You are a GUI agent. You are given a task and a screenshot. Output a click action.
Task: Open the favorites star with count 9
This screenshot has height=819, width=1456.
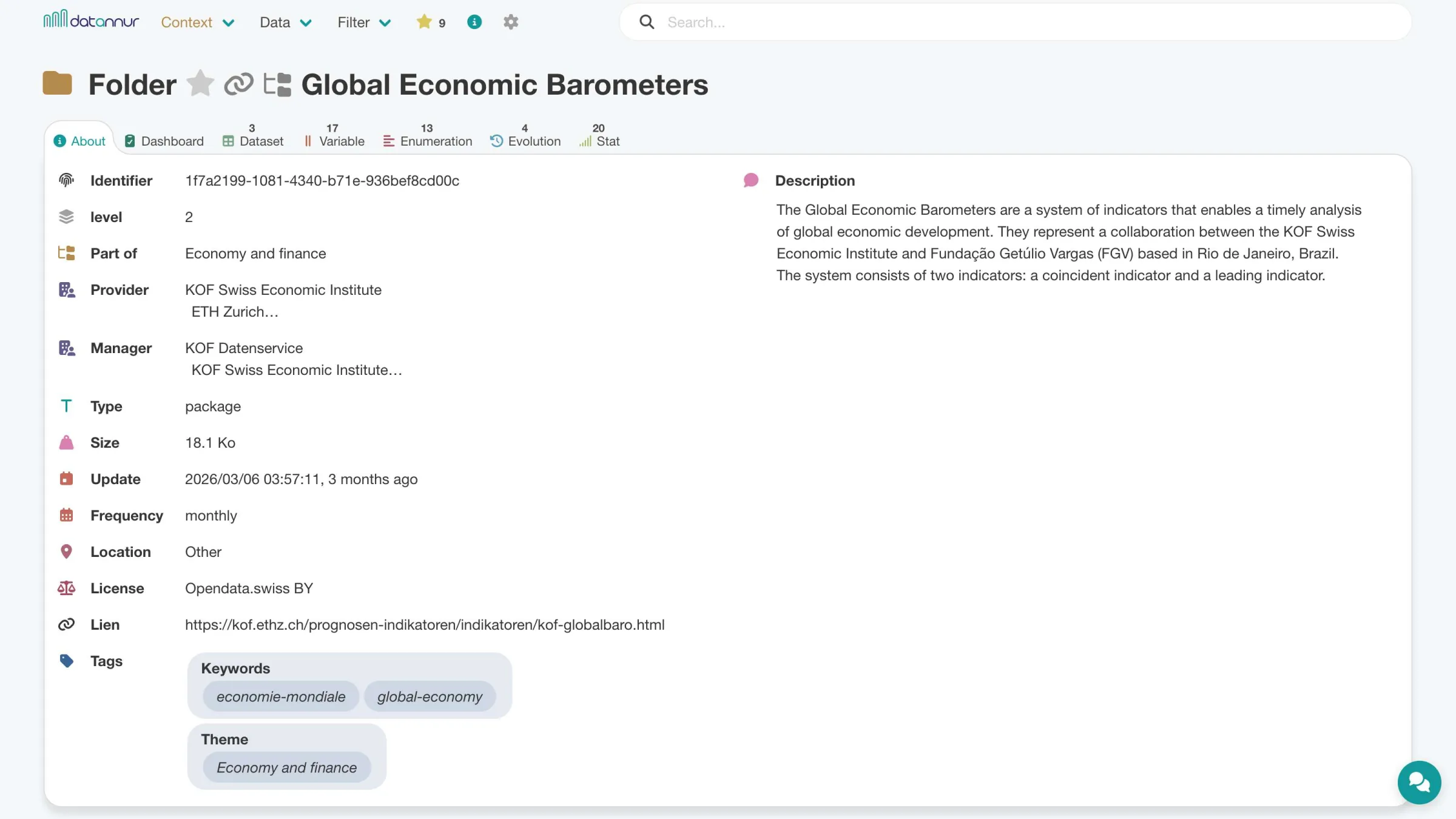[x=431, y=22]
